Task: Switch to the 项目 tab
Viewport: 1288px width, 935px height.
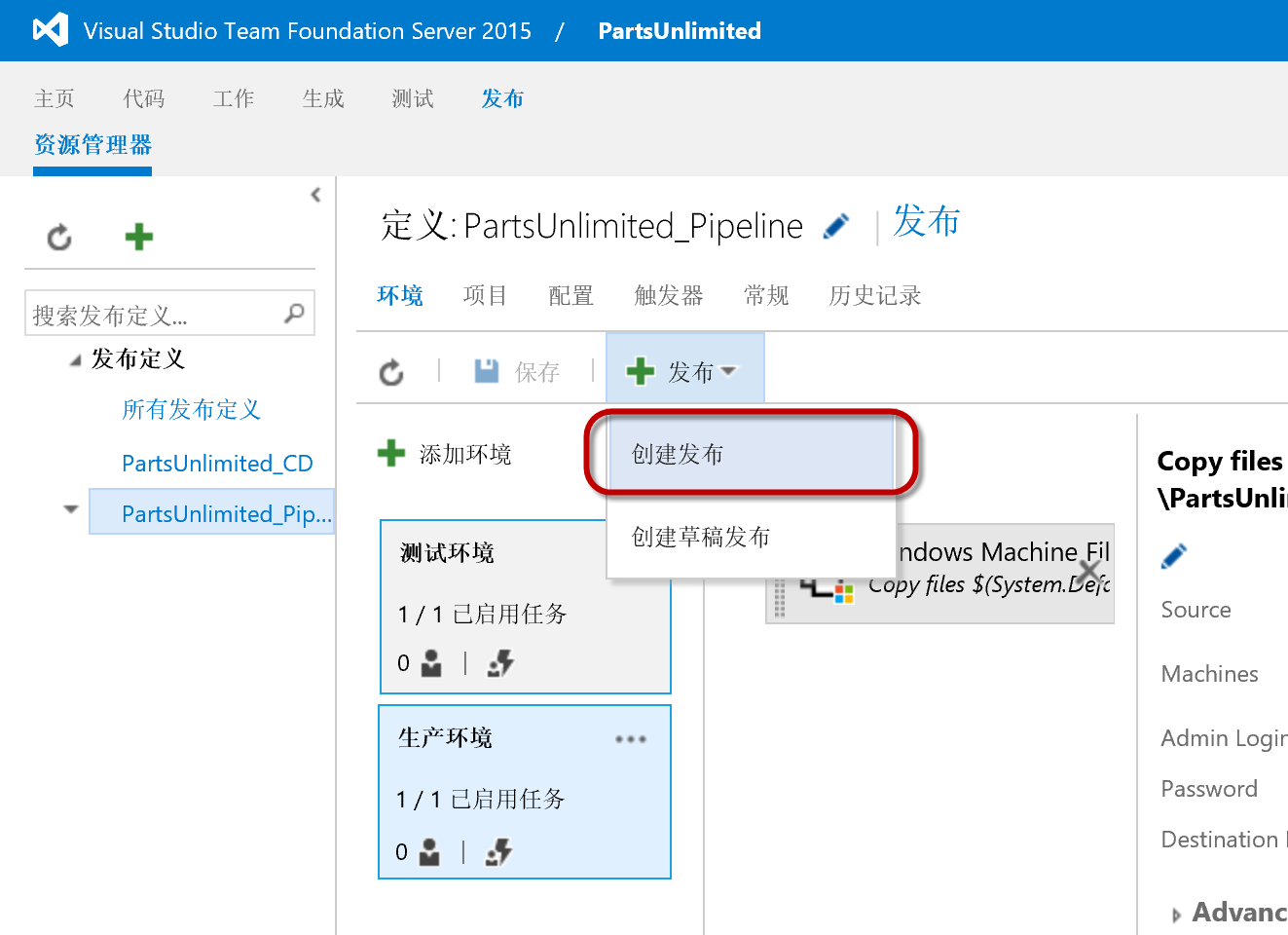Action: pyautogui.click(x=486, y=295)
